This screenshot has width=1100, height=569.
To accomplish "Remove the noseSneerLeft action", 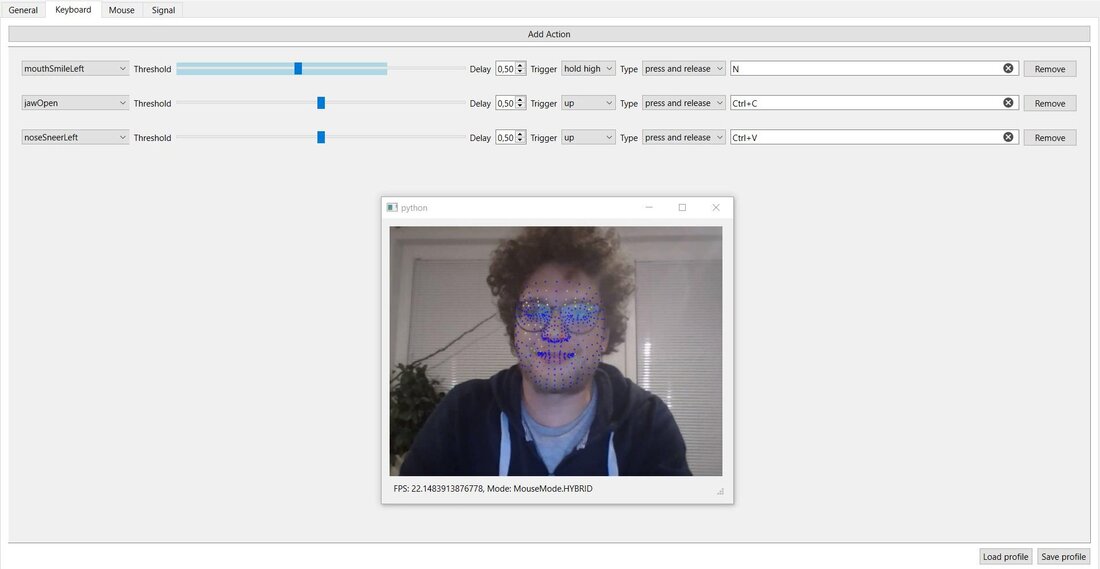I will (x=1049, y=138).
